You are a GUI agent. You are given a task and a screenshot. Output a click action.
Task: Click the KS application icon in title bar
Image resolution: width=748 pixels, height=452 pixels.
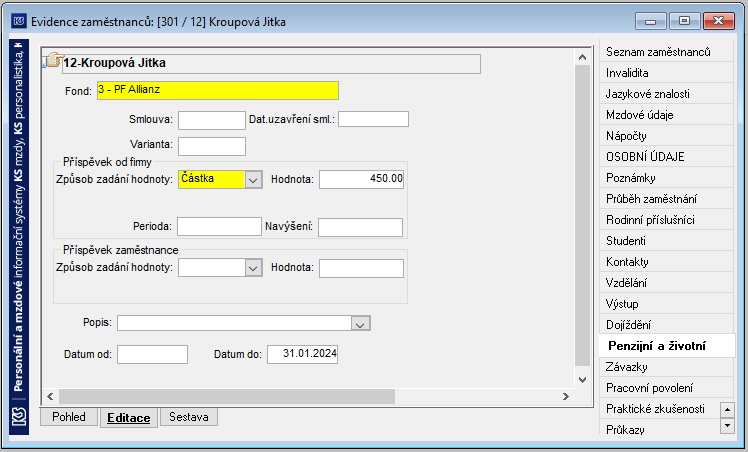click(19, 21)
